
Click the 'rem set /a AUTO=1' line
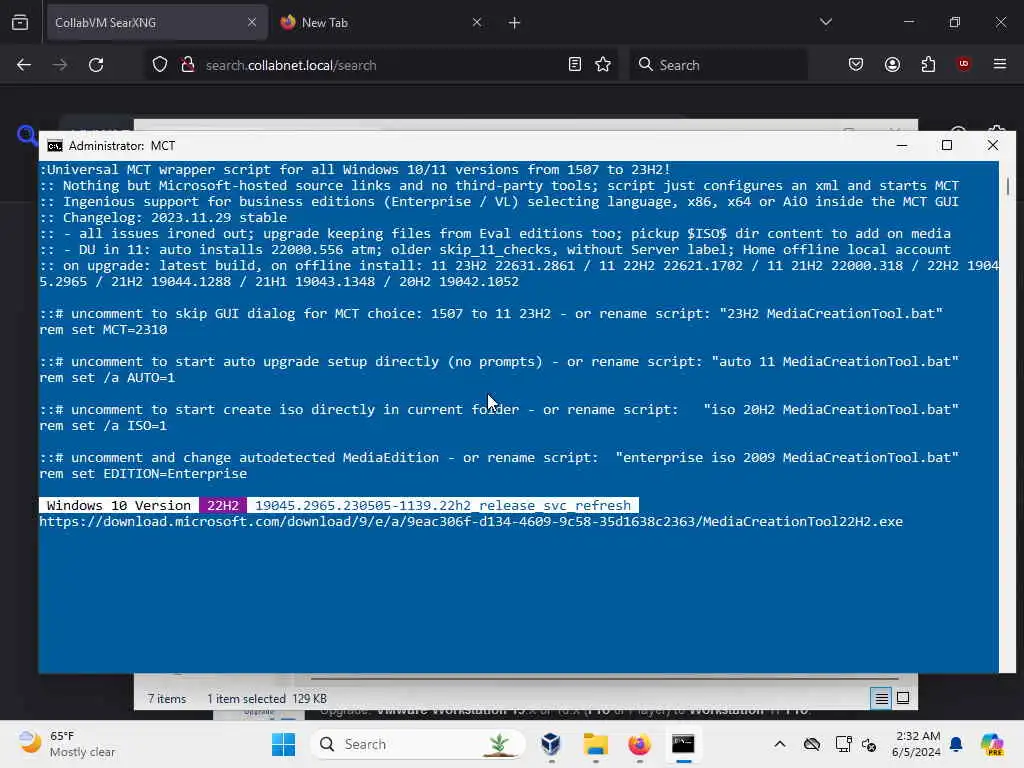(x=107, y=377)
